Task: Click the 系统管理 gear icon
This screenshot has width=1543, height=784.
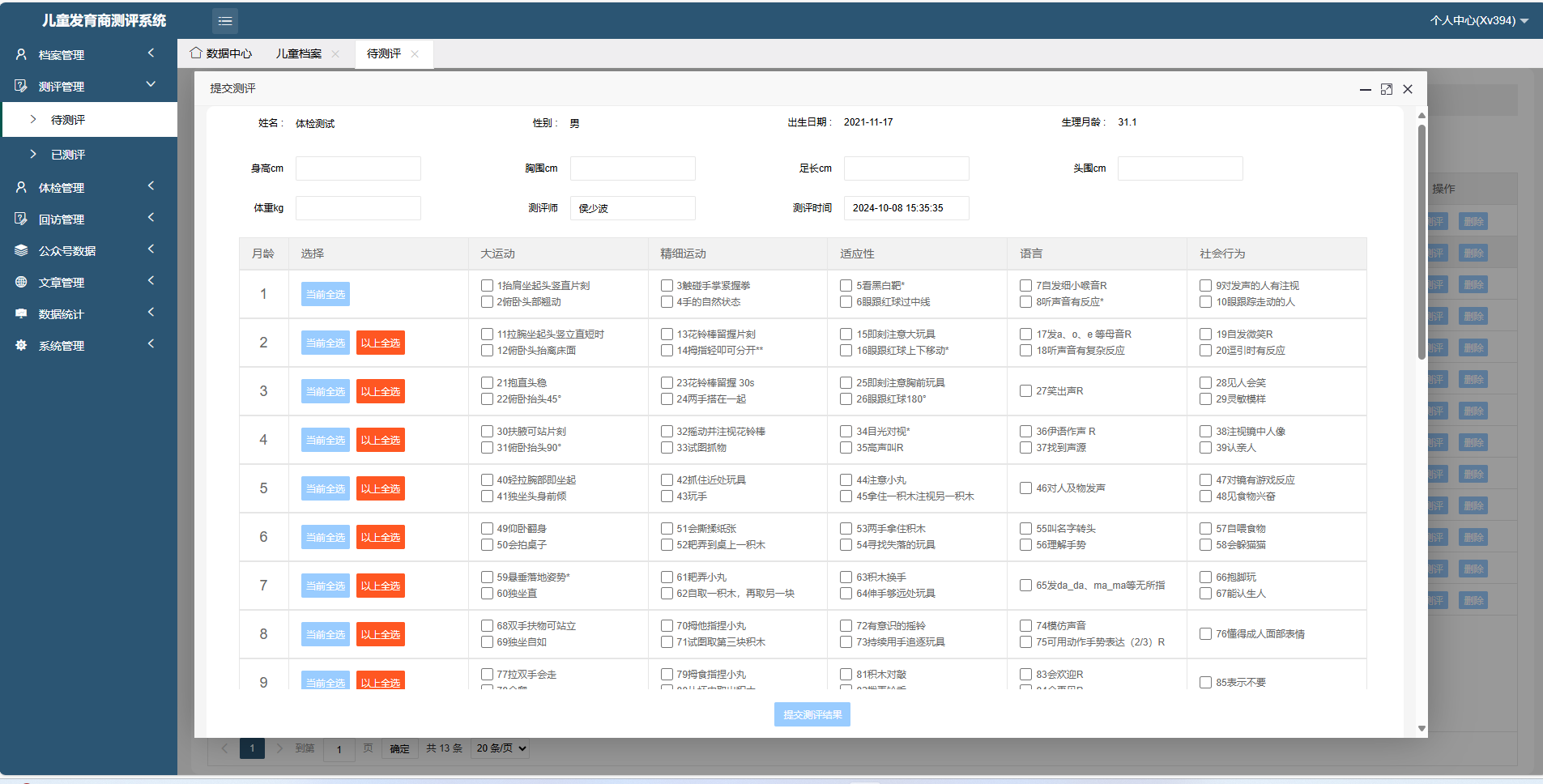Action: click(22, 346)
